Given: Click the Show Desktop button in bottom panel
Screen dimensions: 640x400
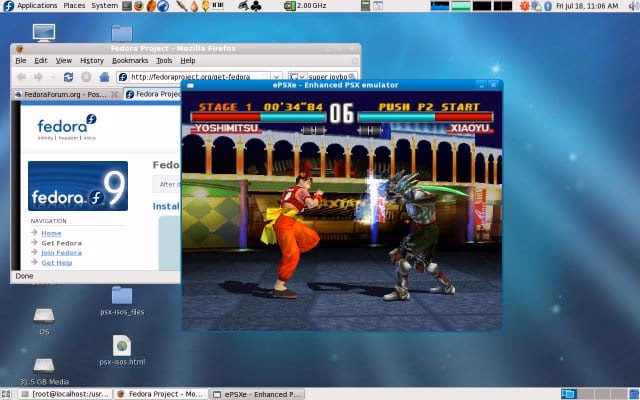Looking at the screenshot, I should click(x=6, y=394).
